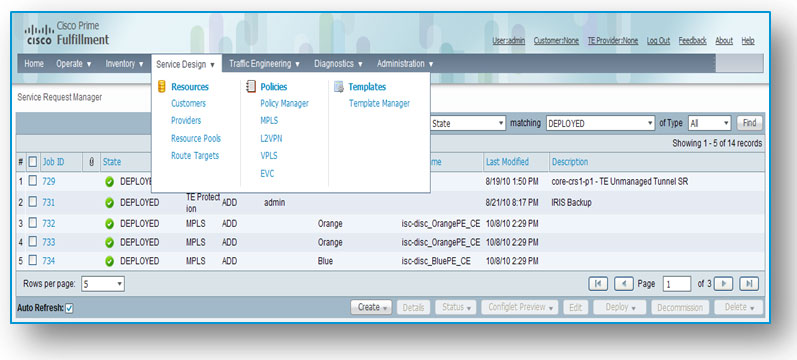Click the User:admin link
The height and width of the screenshot is (360, 797).
[x=509, y=41]
